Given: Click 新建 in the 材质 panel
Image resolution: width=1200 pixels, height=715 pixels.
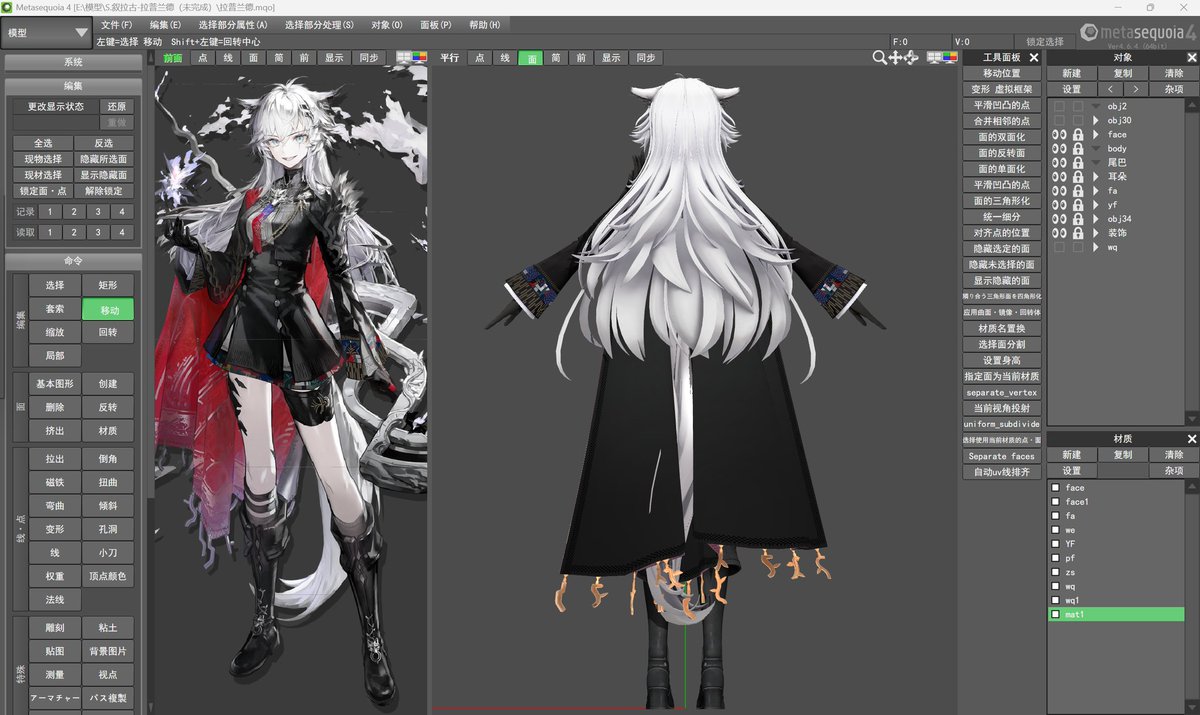Looking at the screenshot, I should 1072,455.
